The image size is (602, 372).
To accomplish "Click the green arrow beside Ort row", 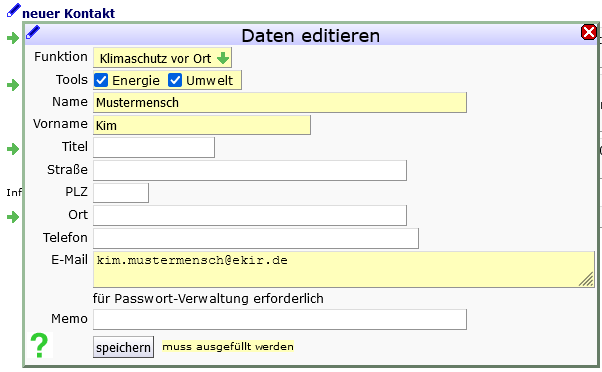I will click(13, 217).
